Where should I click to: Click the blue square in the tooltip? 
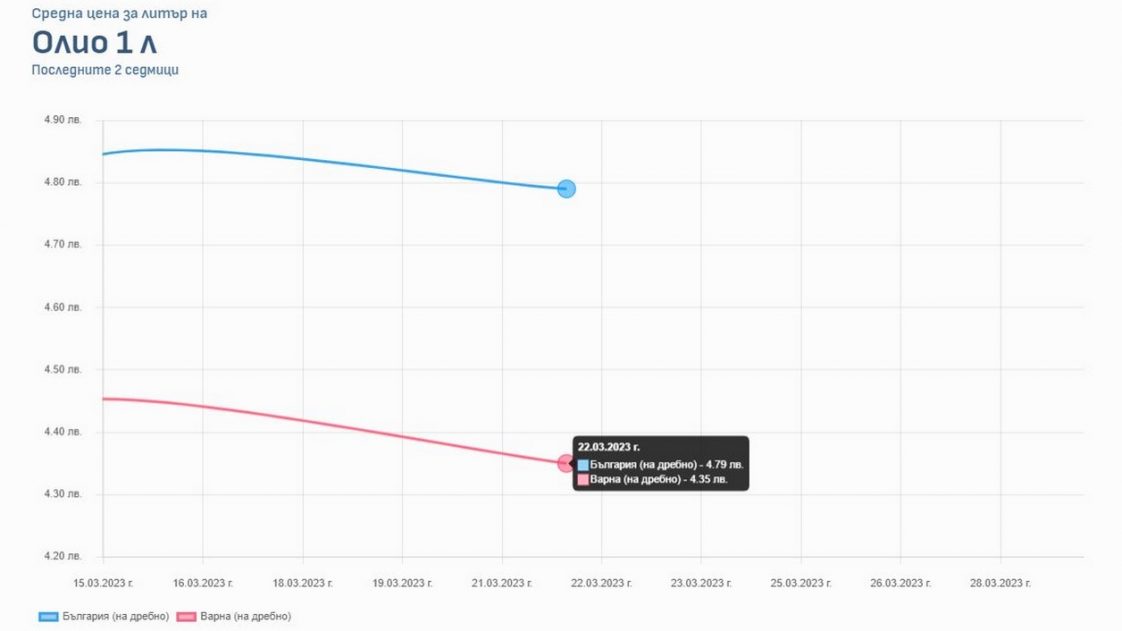pyautogui.click(x=583, y=465)
